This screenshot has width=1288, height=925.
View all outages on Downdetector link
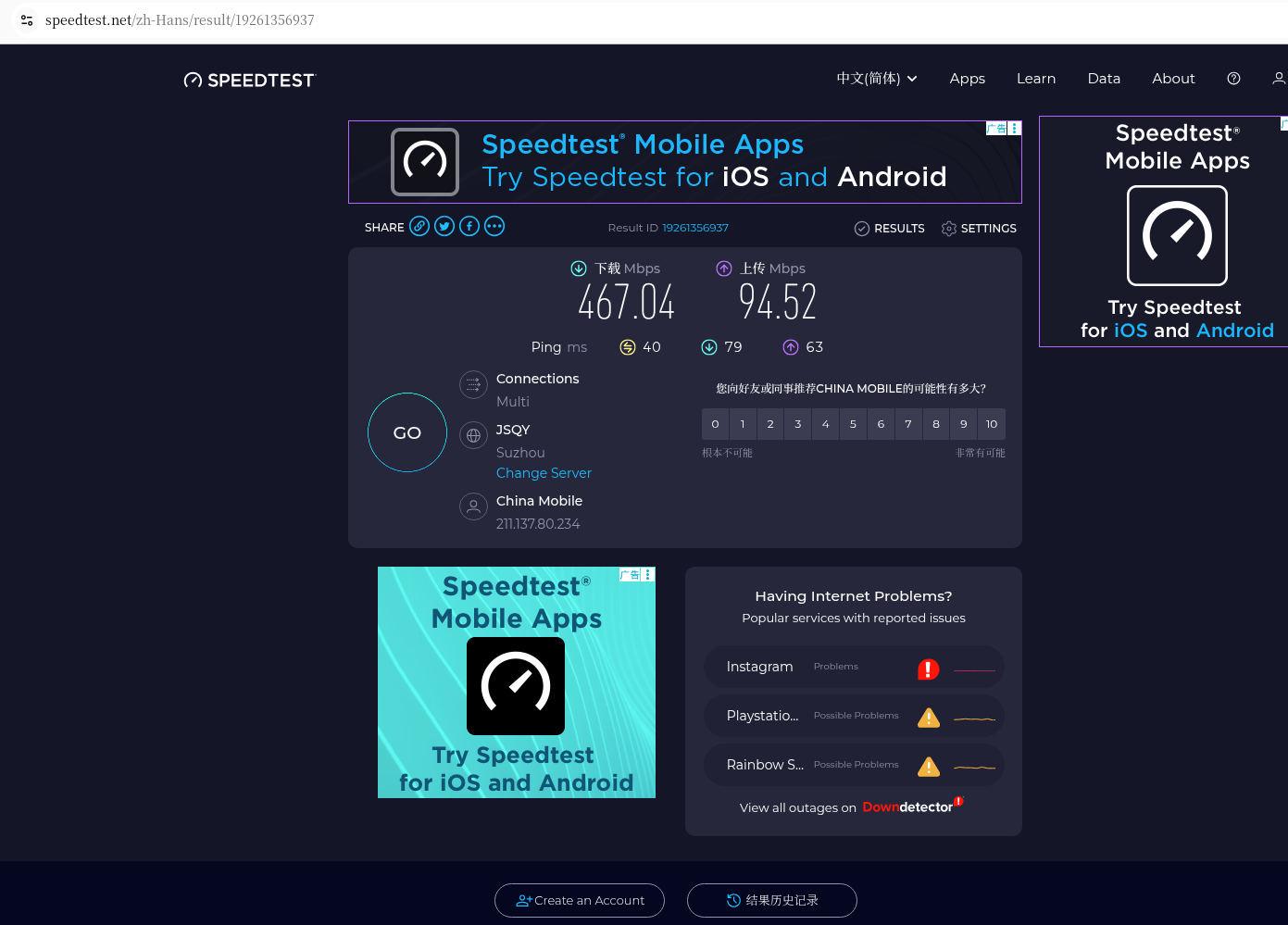[x=852, y=807]
